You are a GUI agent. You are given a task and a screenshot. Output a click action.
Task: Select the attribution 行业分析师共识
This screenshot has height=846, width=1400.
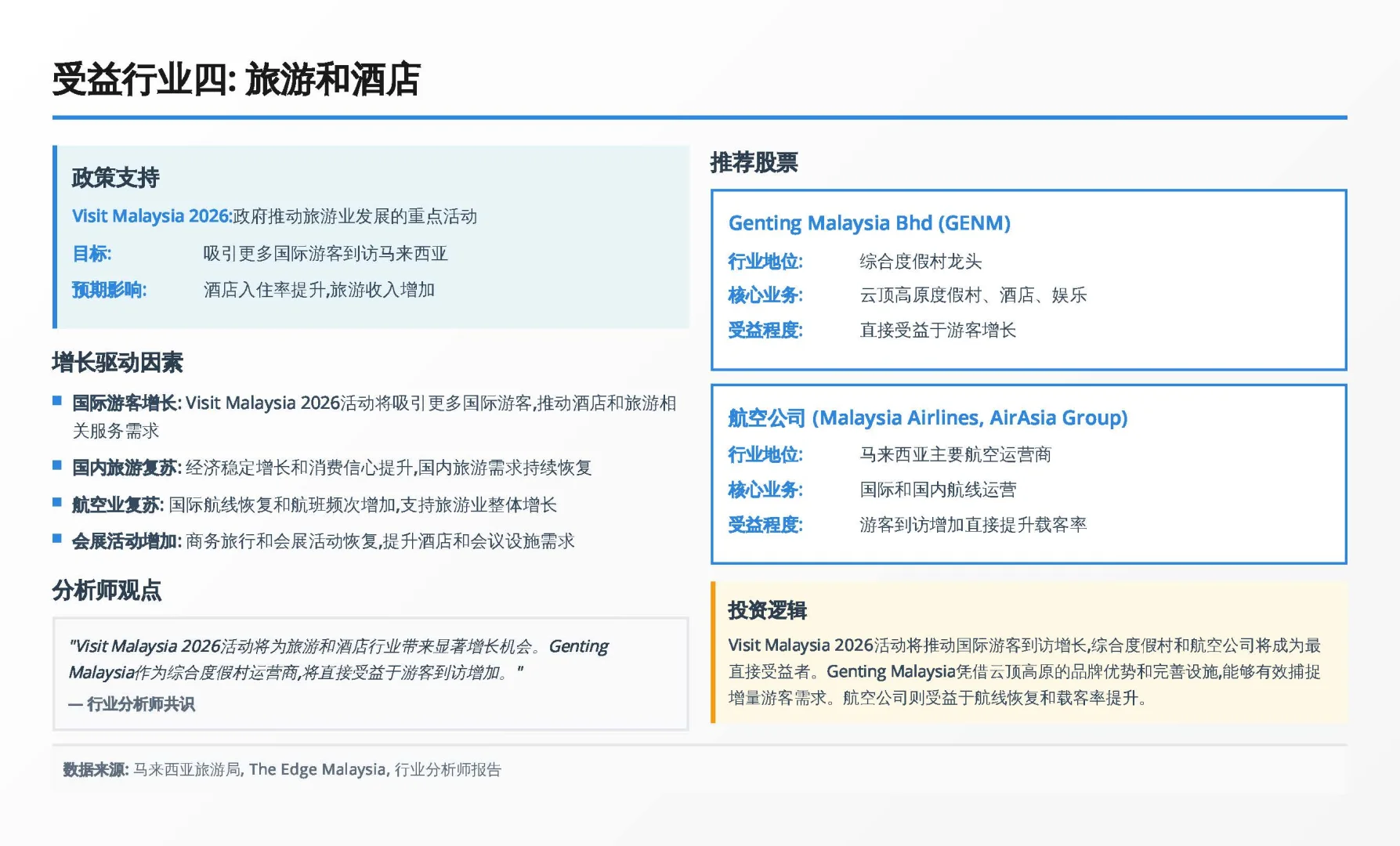point(140,704)
